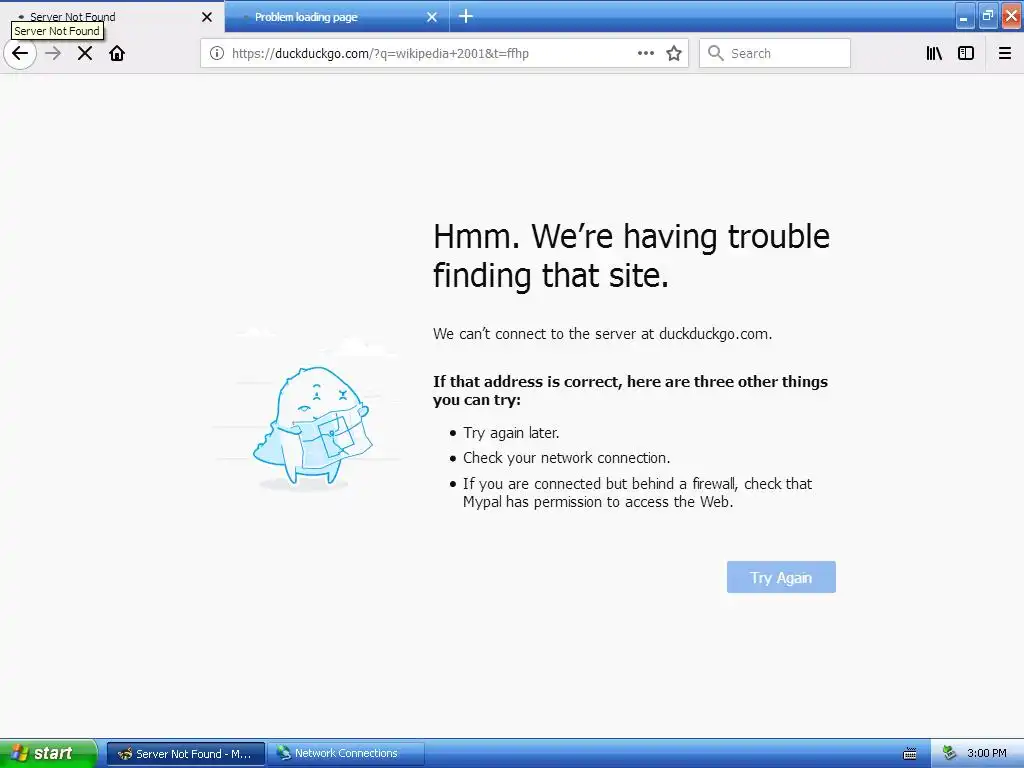Open the home page icon
The width and height of the screenshot is (1024, 768).
(x=117, y=53)
